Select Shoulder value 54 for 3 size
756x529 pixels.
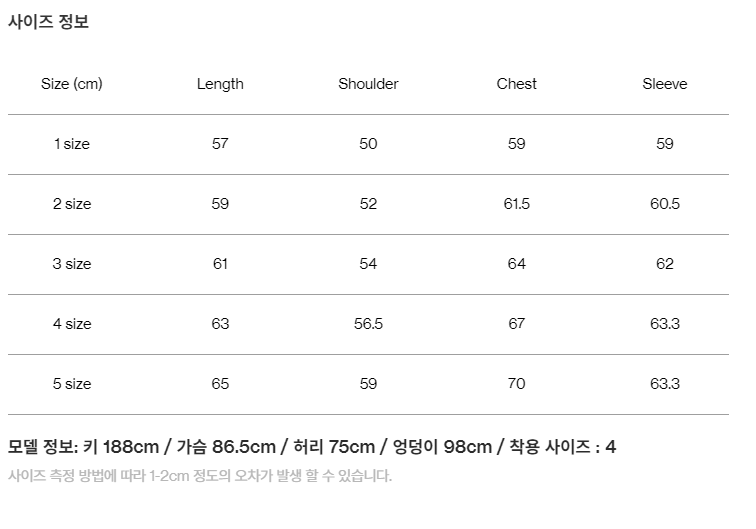coord(368,264)
